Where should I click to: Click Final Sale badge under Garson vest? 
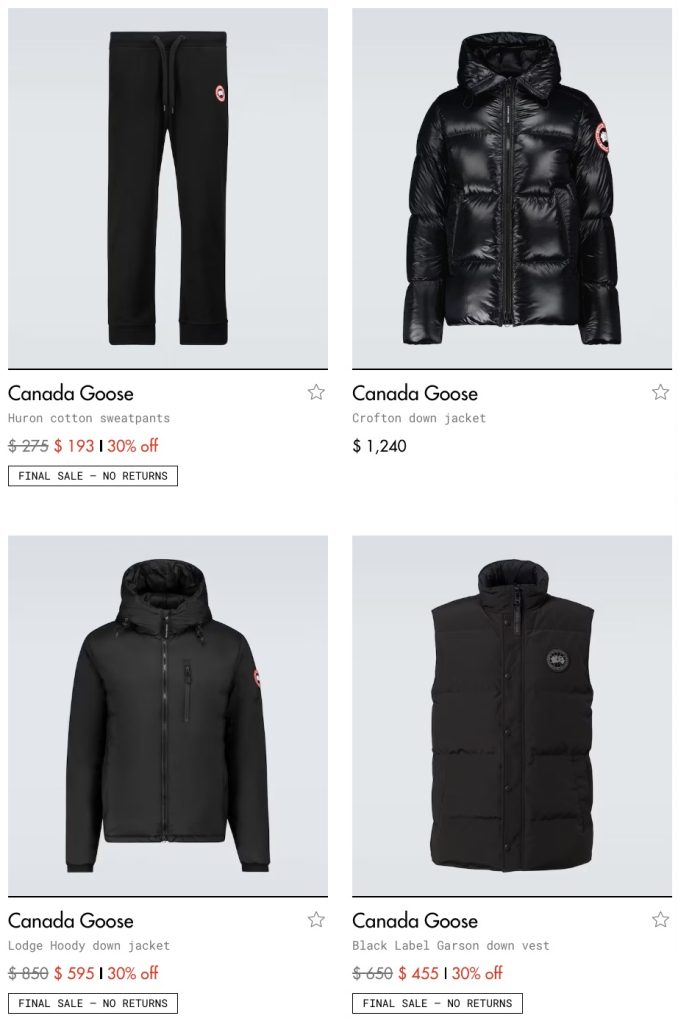(437, 1004)
